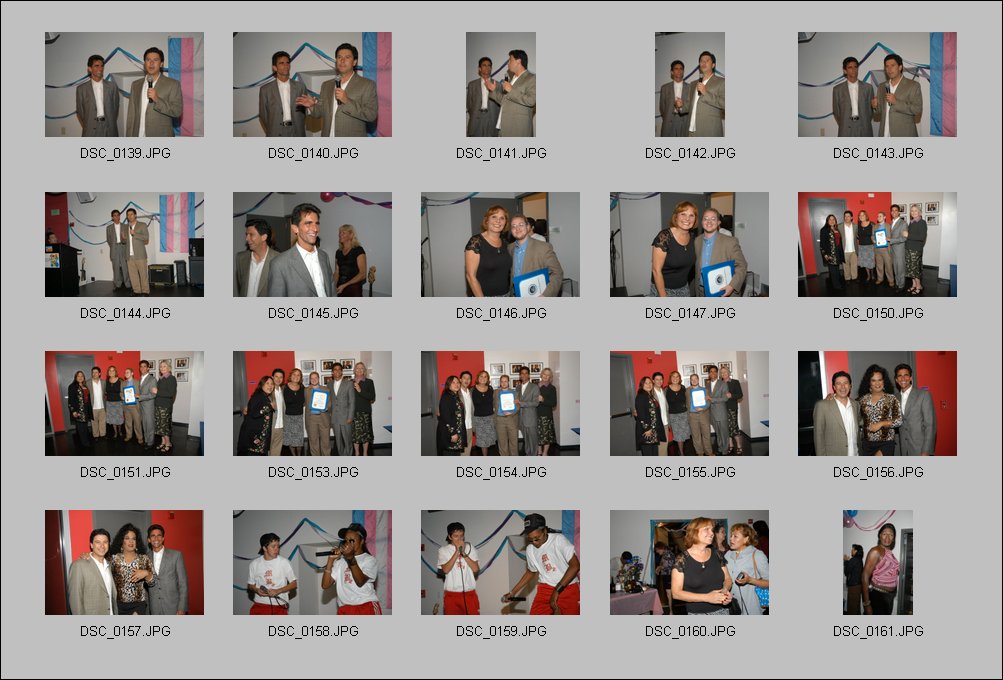Pick the DSC_0150.JPG group photo thumbnail
The image size is (1003, 680).
coord(877,244)
